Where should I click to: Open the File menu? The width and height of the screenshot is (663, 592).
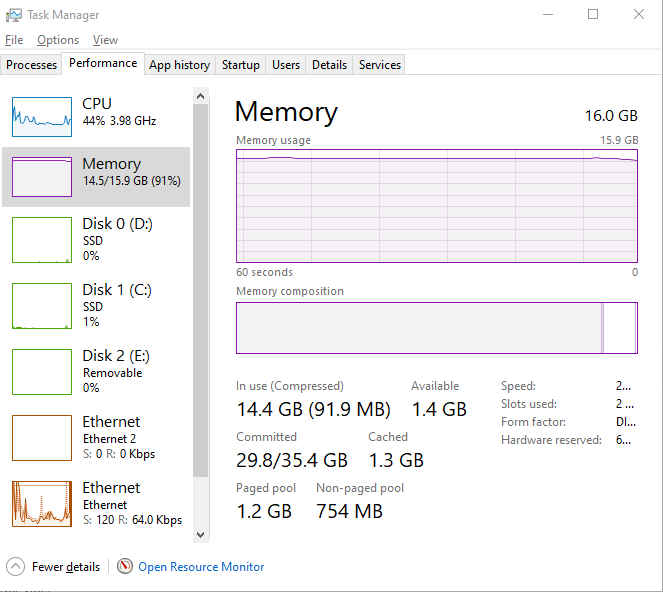point(14,40)
